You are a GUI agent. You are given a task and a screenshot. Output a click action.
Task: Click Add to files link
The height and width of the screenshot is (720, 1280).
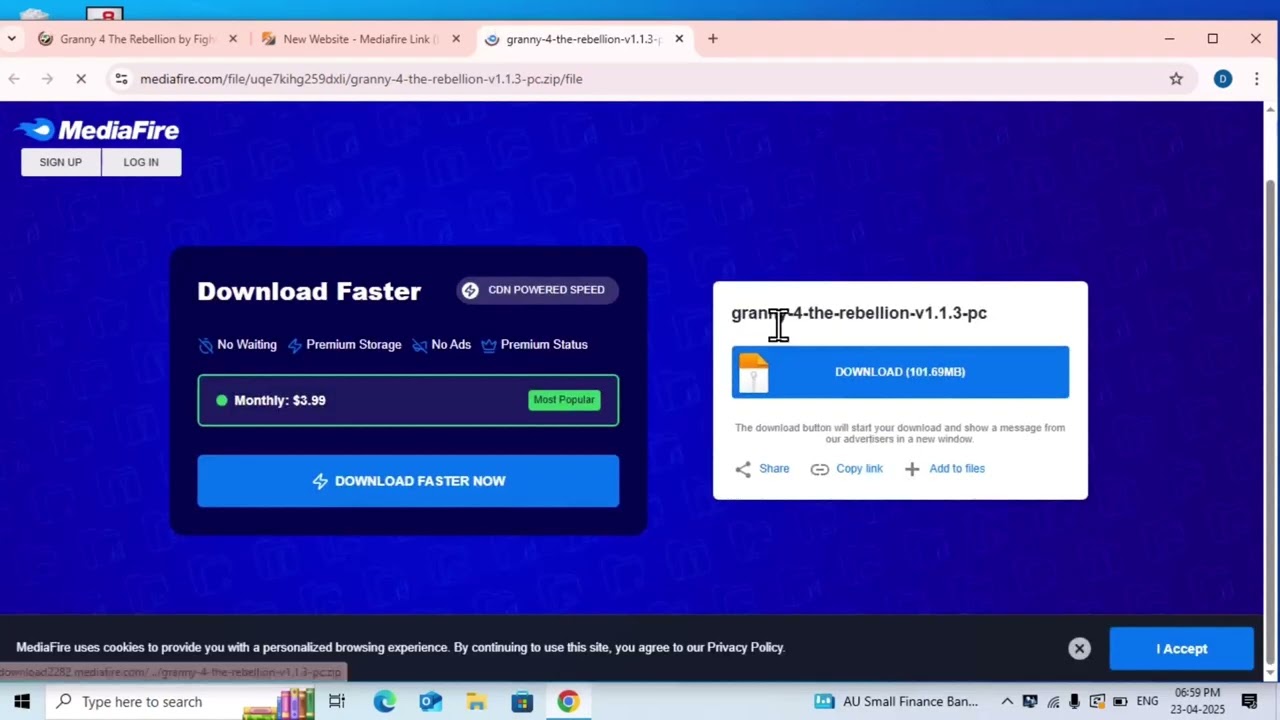point(957,468)
